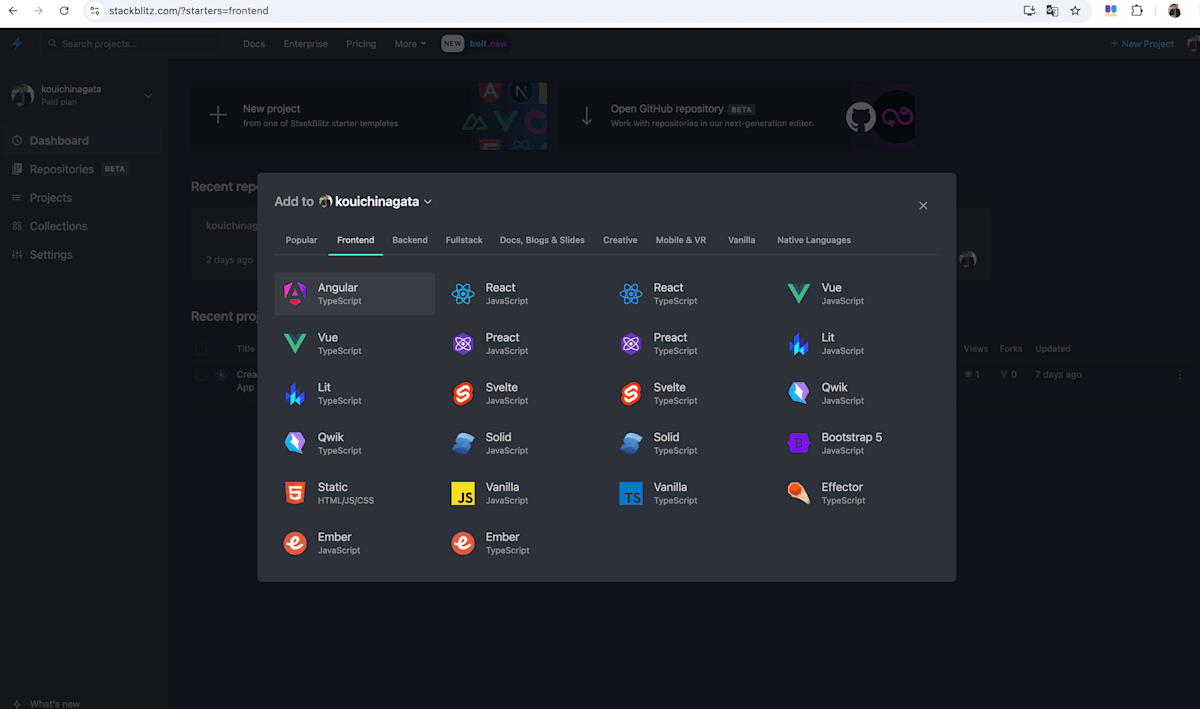
Task: Click the bolt.new badge
Action: 476,44
